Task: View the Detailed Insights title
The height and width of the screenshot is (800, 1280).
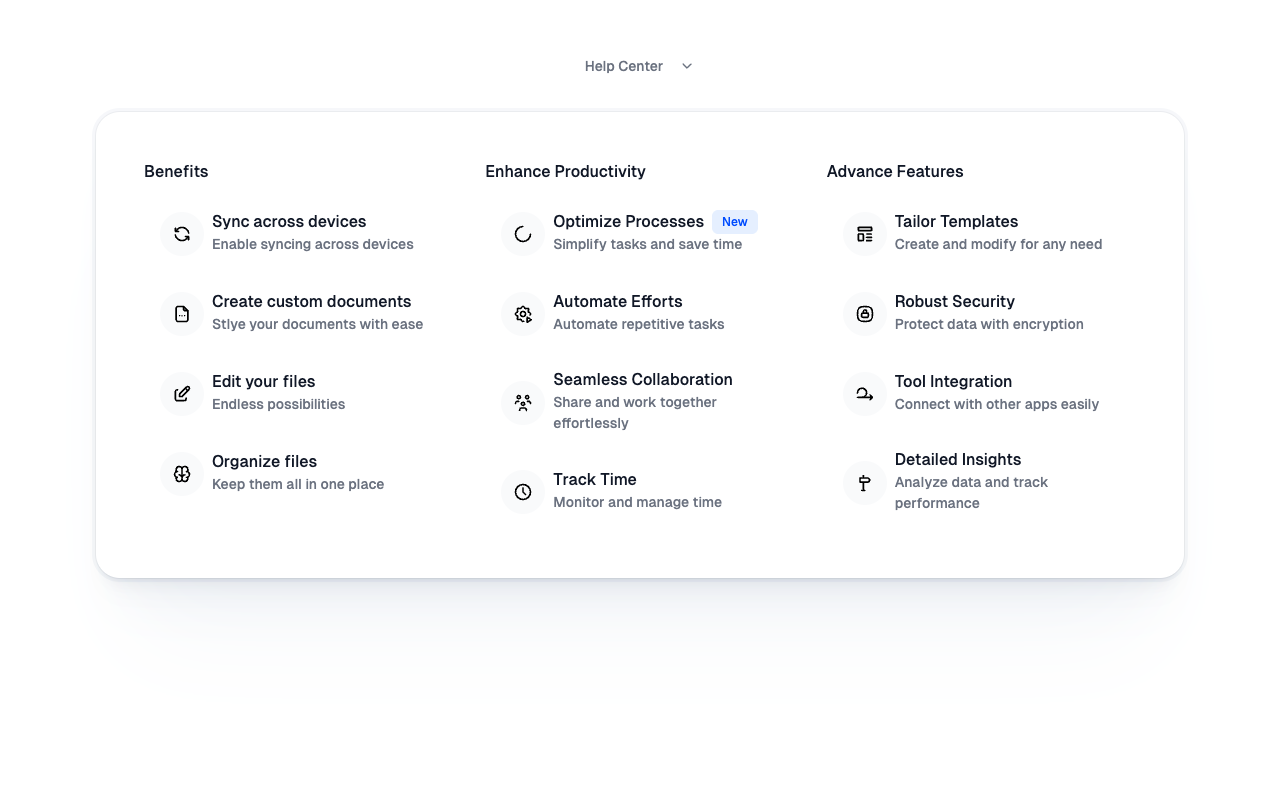Action: pos(958,459)
